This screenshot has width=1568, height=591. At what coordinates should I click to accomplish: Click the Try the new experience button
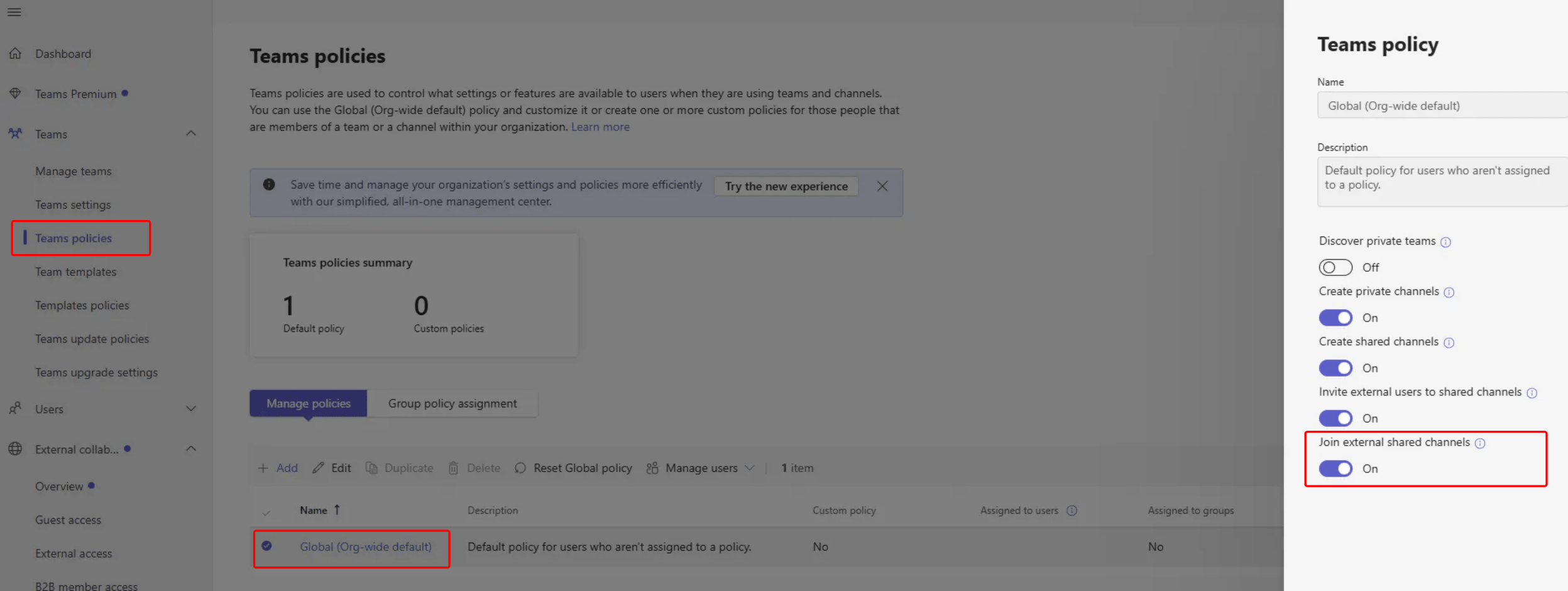coord(786,186)
